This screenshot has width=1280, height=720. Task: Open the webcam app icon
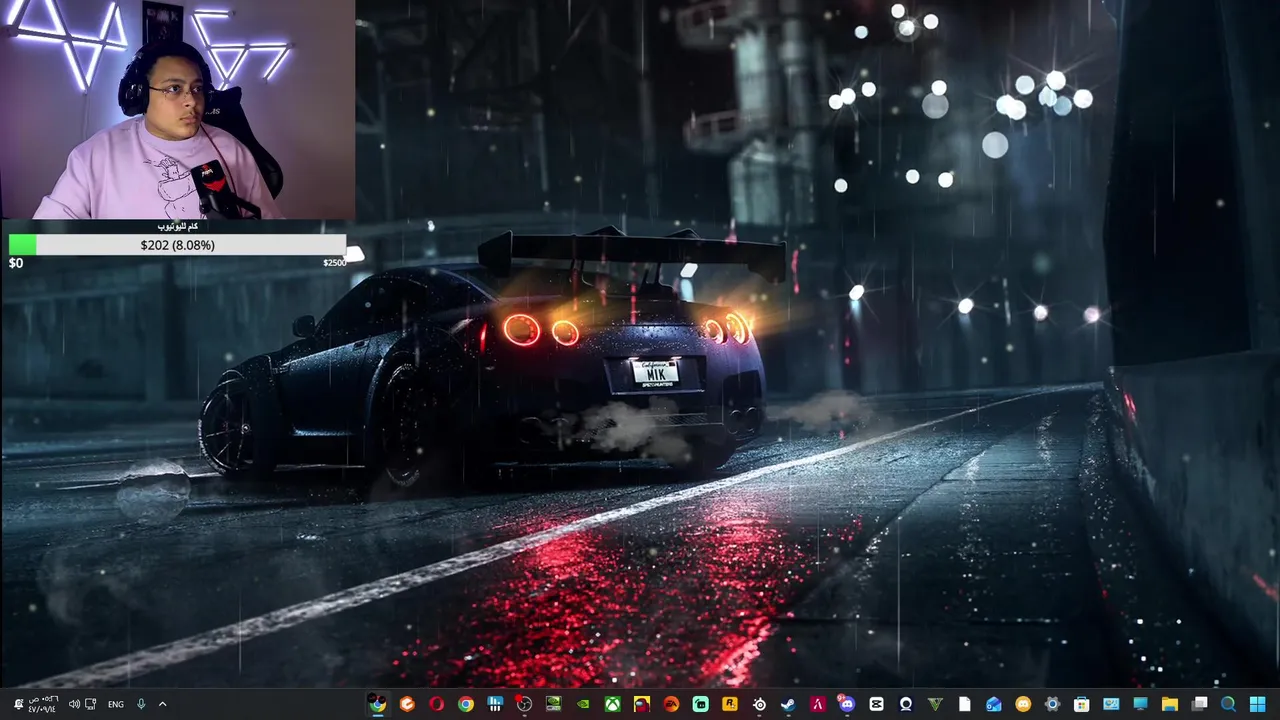[x=906, y=704]
